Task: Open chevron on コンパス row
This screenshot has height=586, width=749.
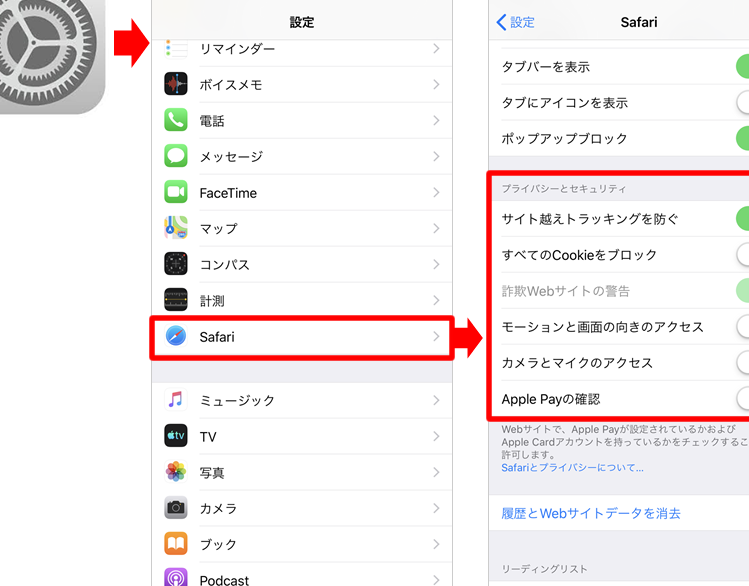Action: click(436, 264)
